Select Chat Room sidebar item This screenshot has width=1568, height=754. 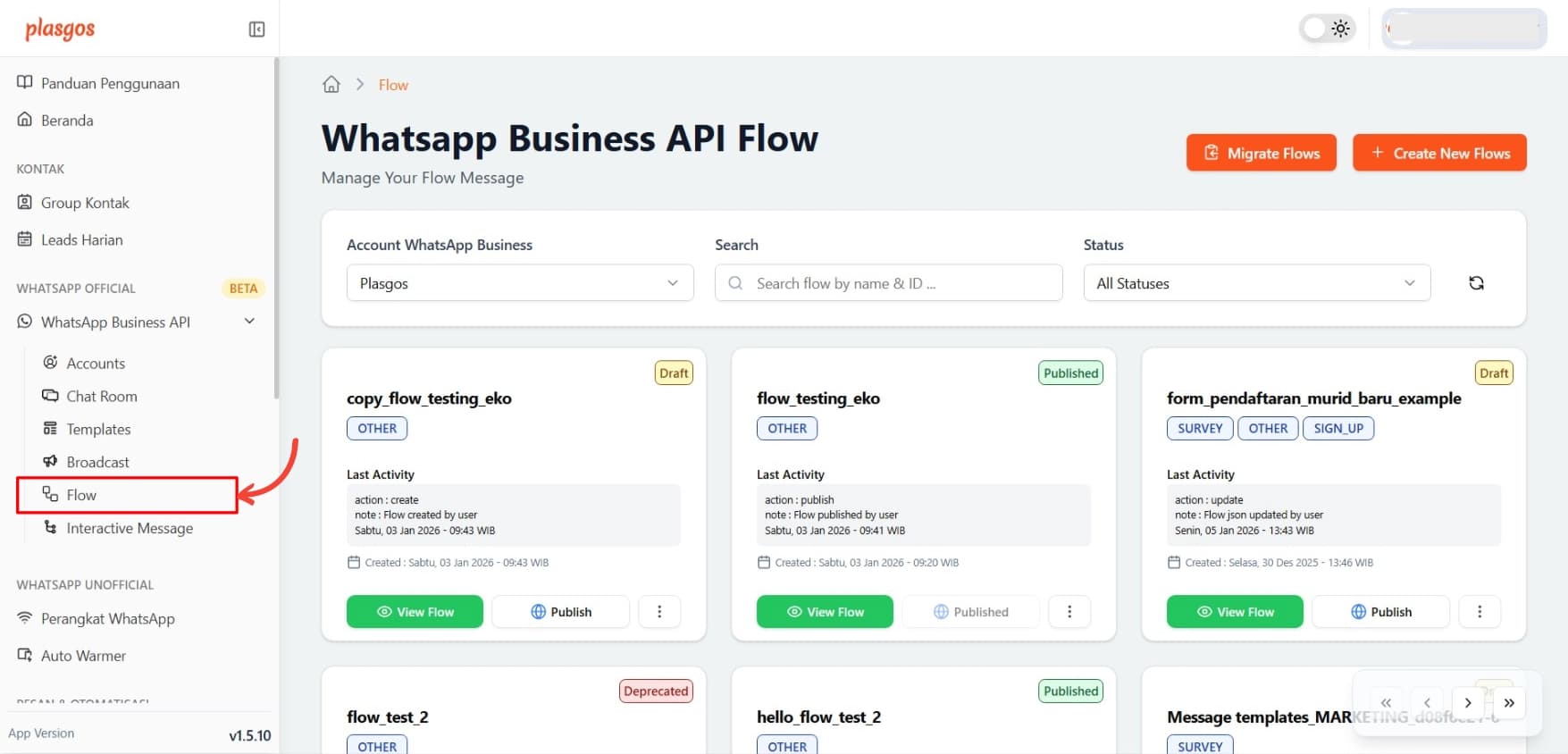[101, 396]
